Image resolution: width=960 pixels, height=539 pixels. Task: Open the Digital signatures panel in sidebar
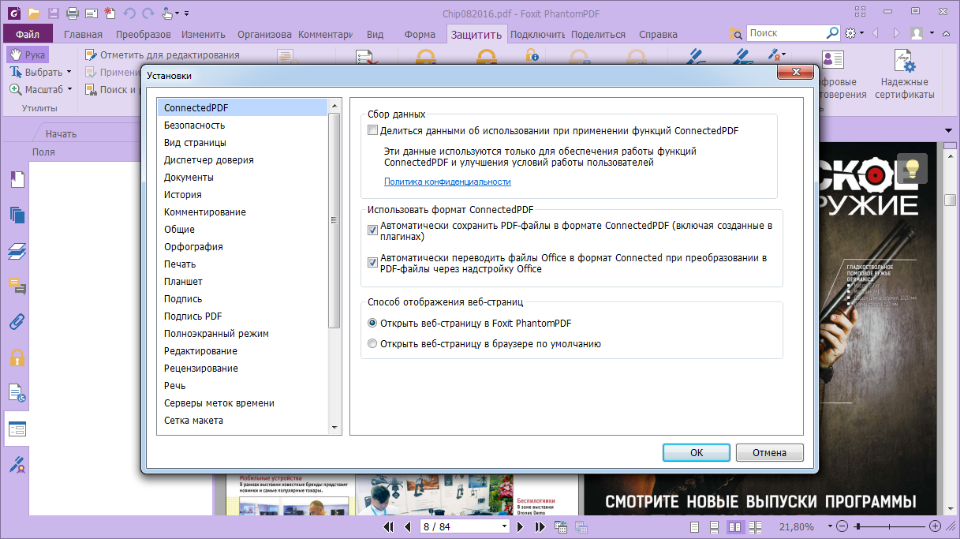(x=17, y=465)
